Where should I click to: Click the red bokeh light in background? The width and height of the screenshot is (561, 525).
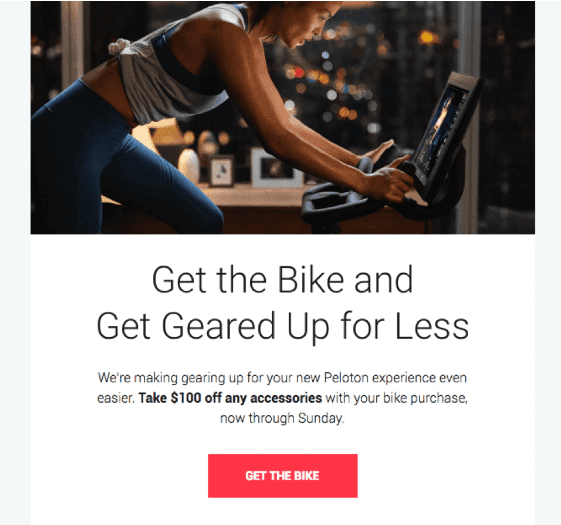pos(299,73)
